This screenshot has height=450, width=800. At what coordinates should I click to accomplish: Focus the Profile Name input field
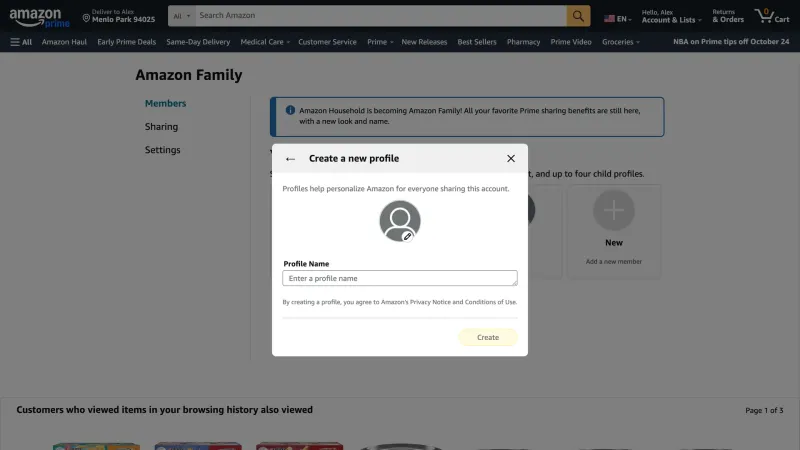click(399, 278)
